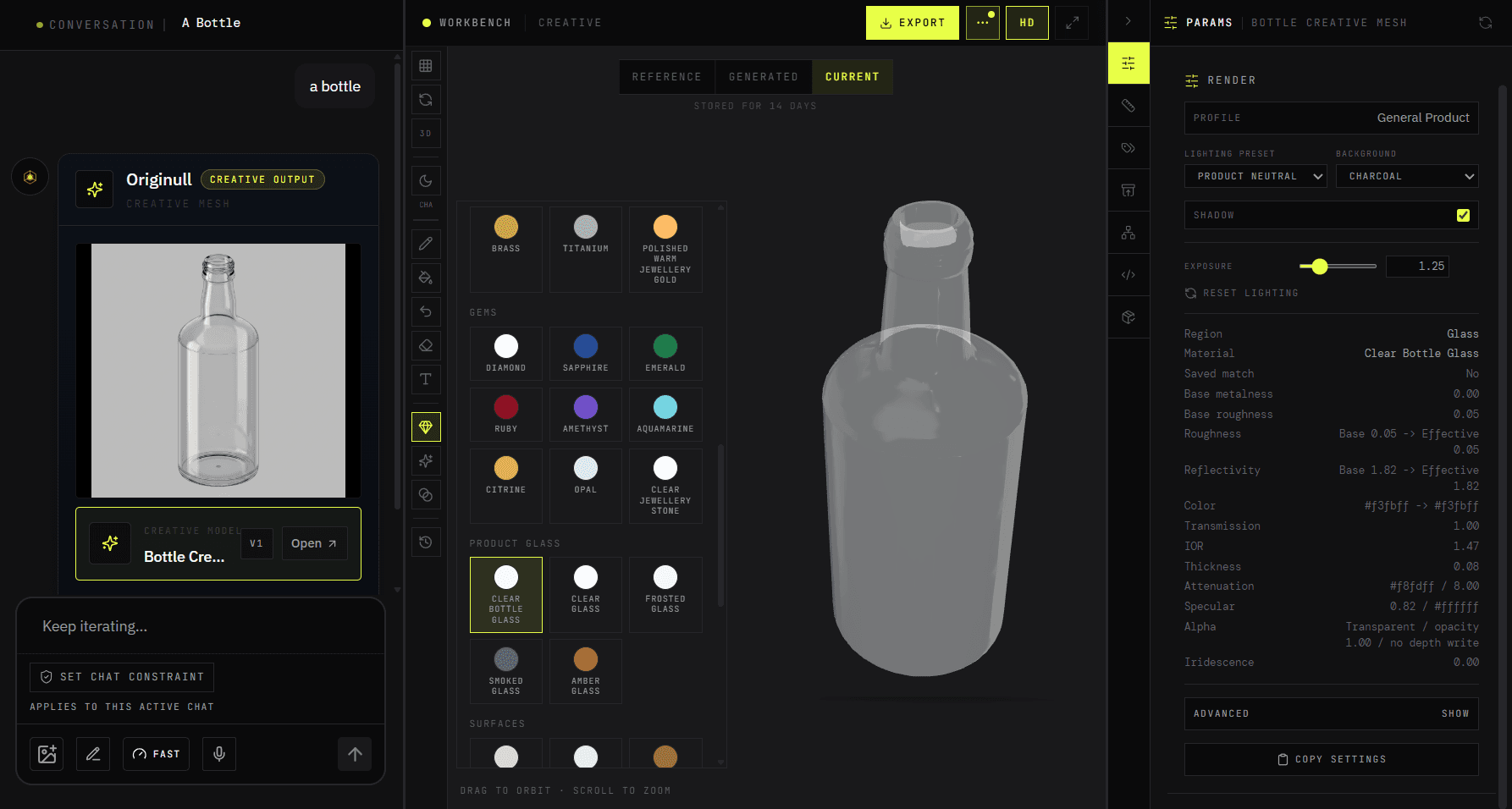Click the microphone voice input icon
This screenshot has width=1512, height=809.
(219, 754)
